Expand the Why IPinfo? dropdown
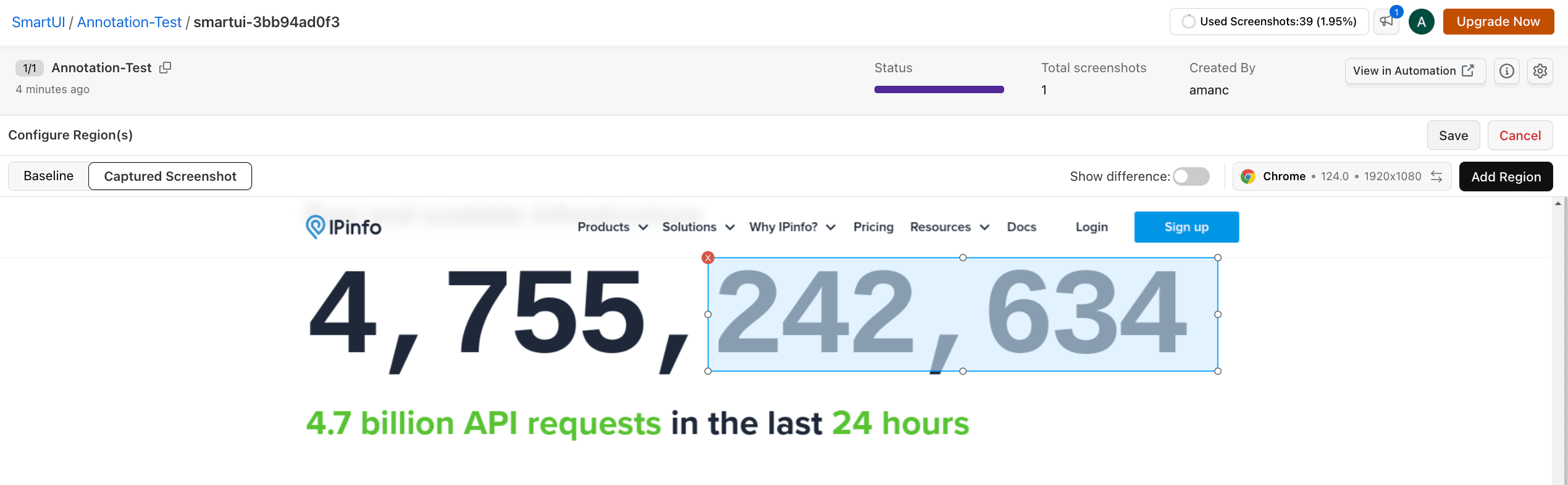 792,227
